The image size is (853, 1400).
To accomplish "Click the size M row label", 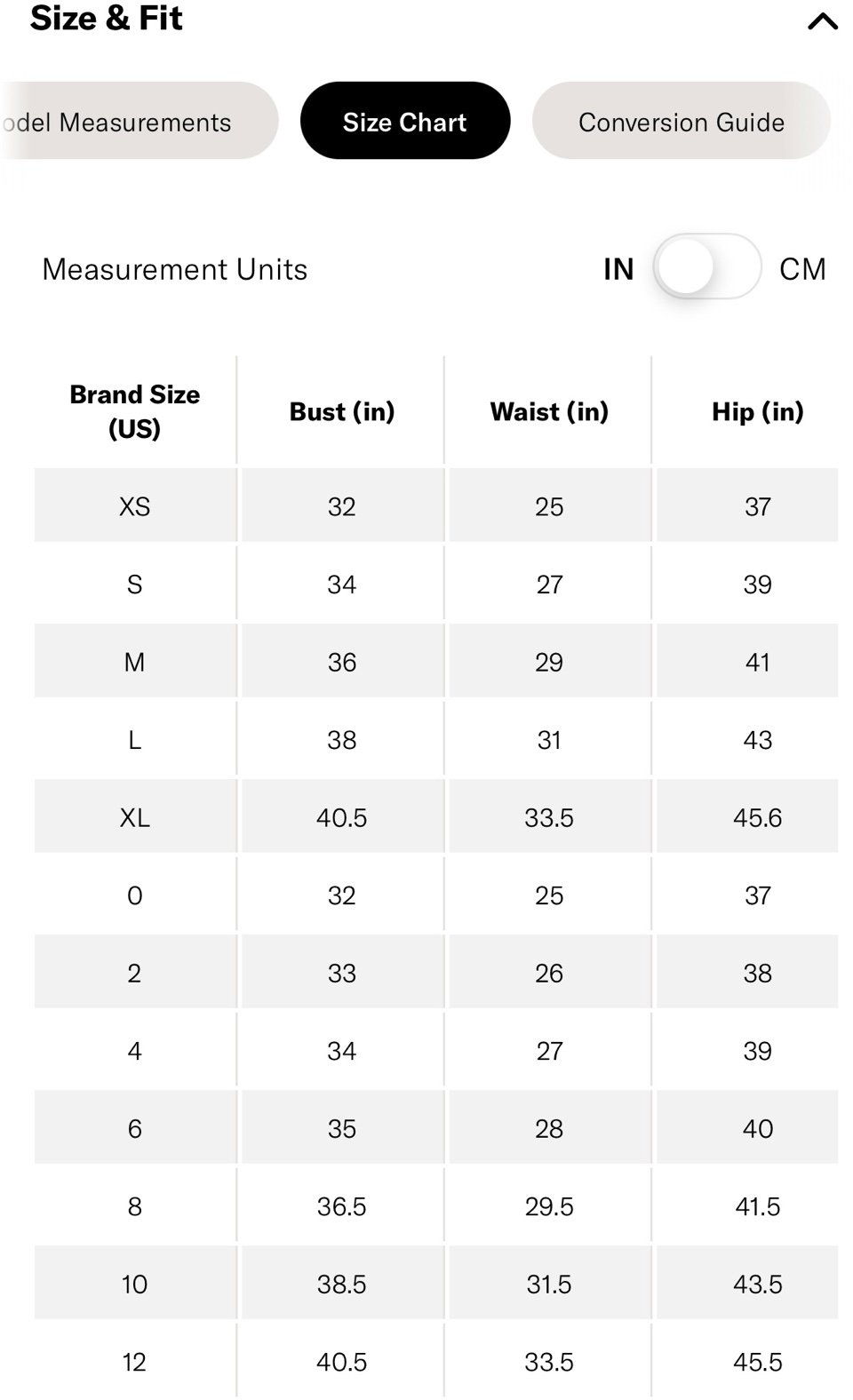I will click(135, 662).
